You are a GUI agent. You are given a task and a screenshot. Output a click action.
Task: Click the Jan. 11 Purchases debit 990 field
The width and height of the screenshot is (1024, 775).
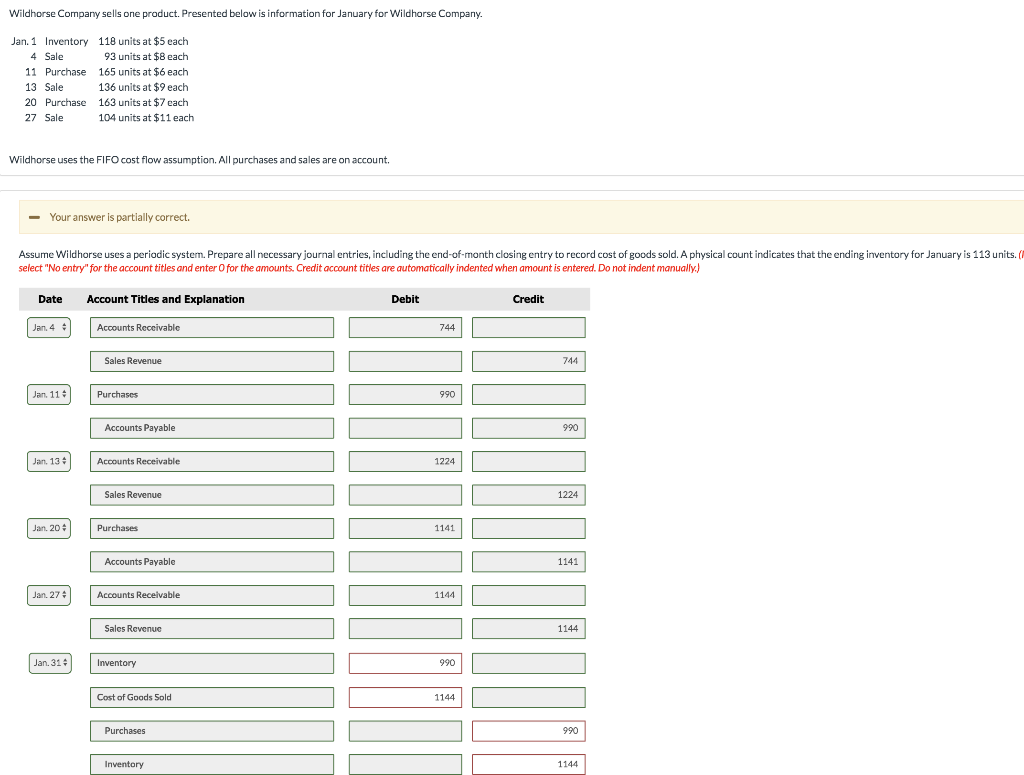coord(405,394)
